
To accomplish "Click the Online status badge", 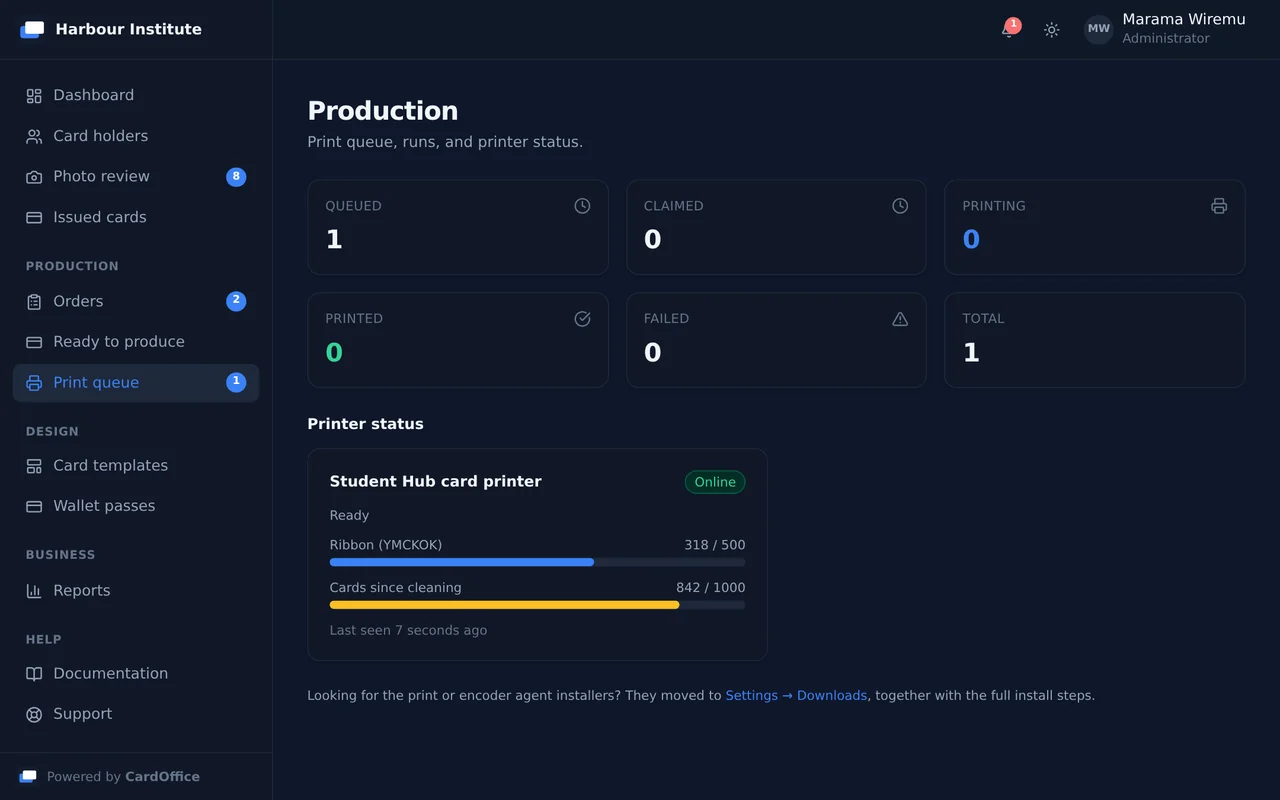I will 715,482.
